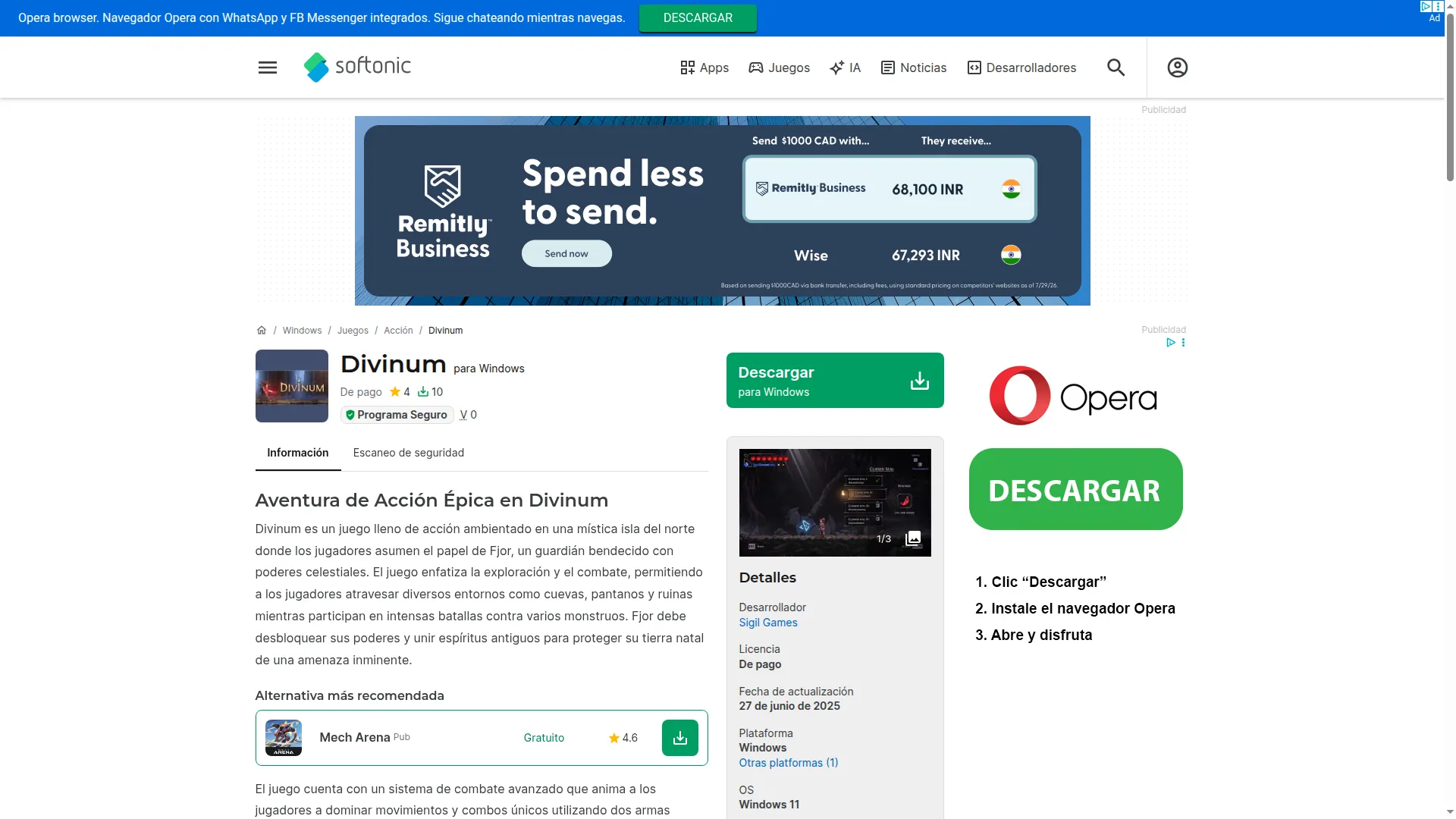Screen dimensions: 1456x819
Task: Open the Otras plataformas (1) link
Action: 789,763
